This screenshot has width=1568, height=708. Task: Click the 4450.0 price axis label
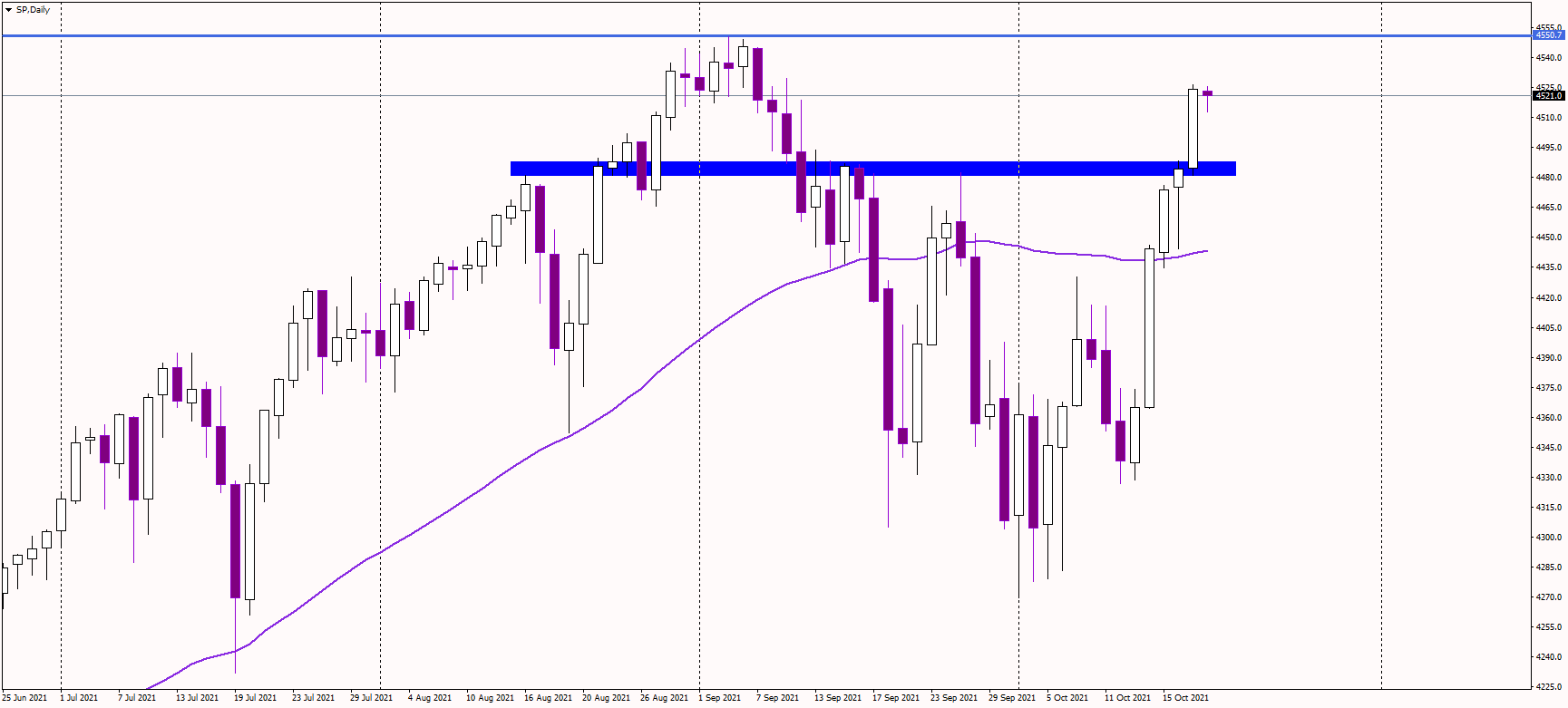[x=1549, y=238]
